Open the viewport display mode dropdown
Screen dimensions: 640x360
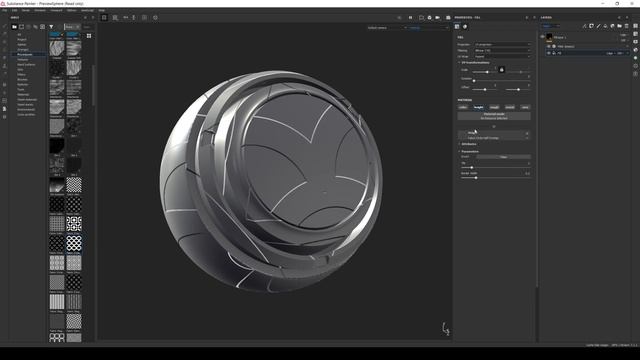pyautogui.click(x=429, y=28)
